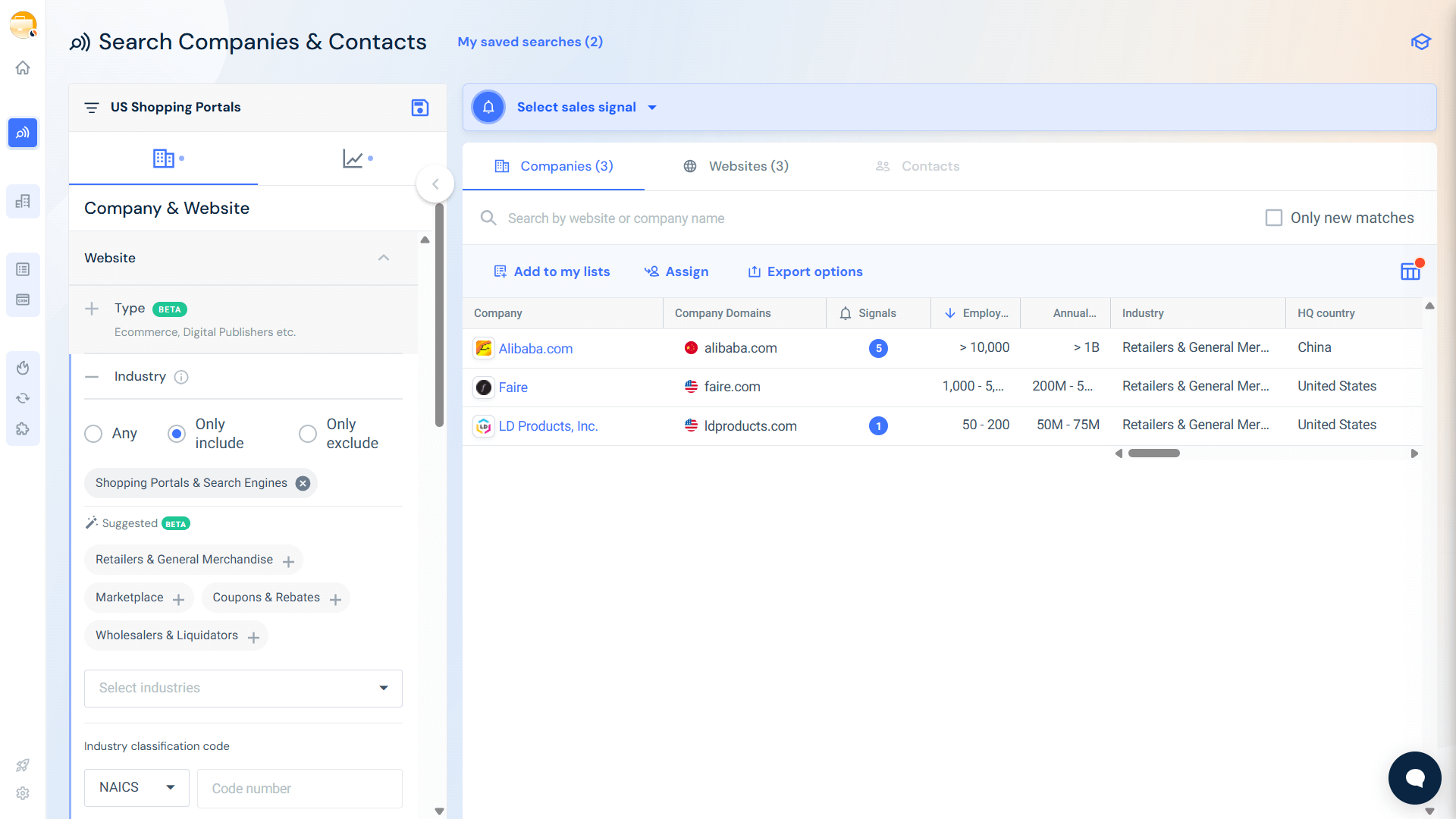The width and height of the screenshot is (1456, 819).
Task: Select the Any radio option
Action: click(x=93, y=434)
